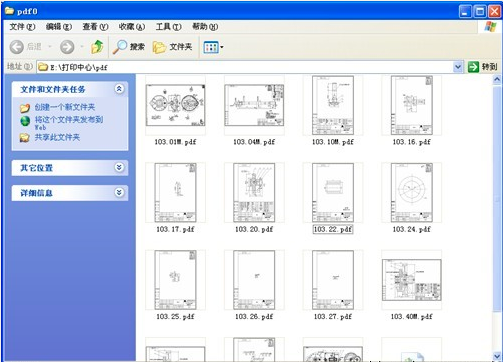The image size is (503, 362).
Task: Go up one folder level
Action: pyautogui.click(x=97, y=47)
